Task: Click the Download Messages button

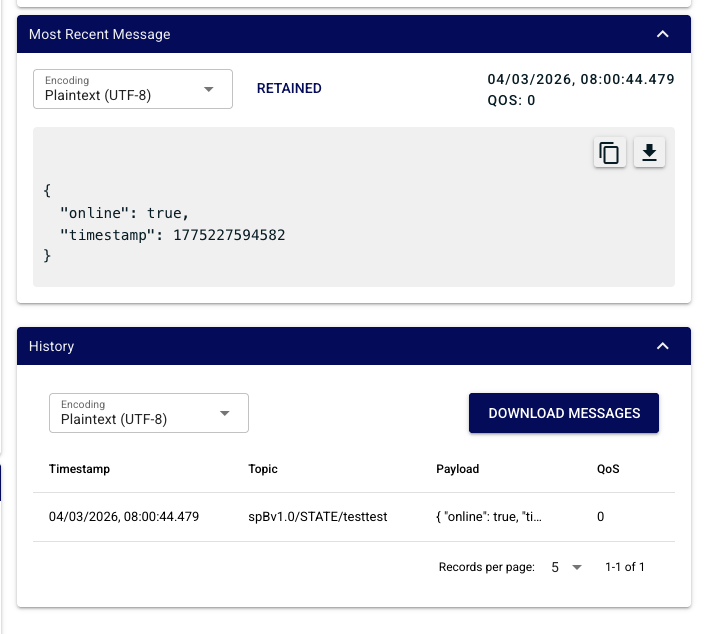Action: (x=564, y=413)
